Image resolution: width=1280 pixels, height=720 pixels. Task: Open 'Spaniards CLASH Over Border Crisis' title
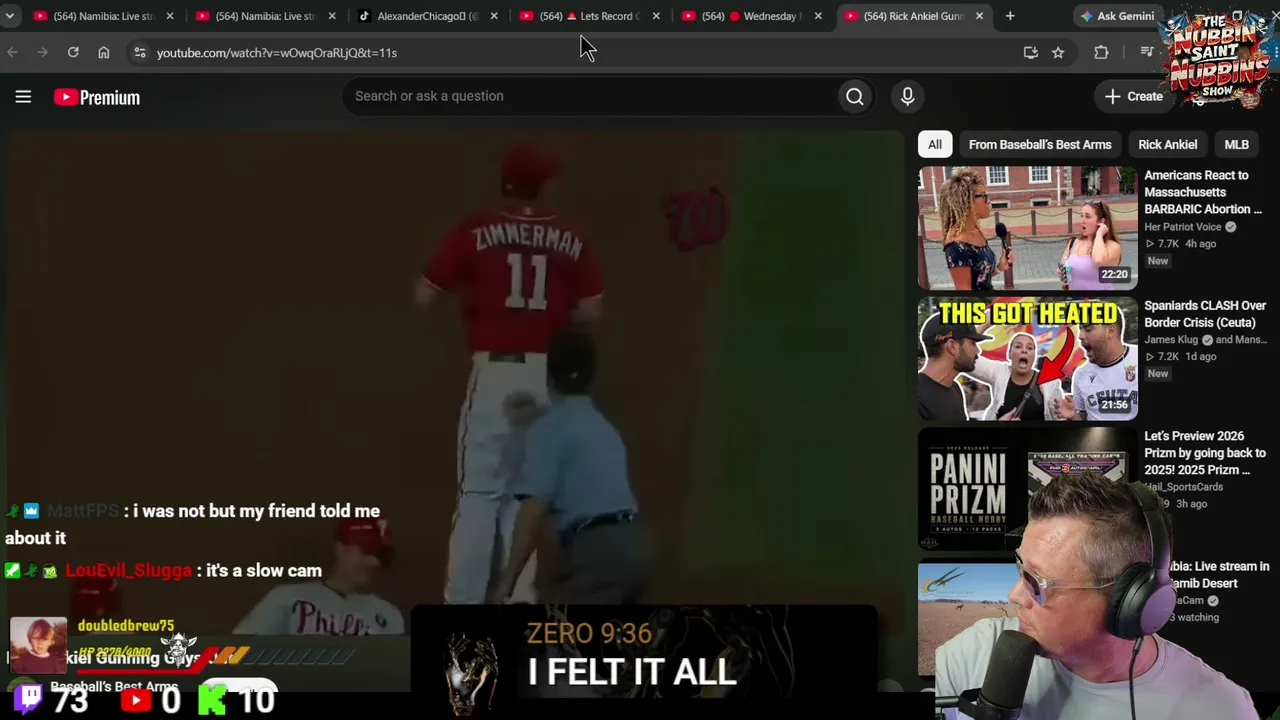(x=1205, y=314)
